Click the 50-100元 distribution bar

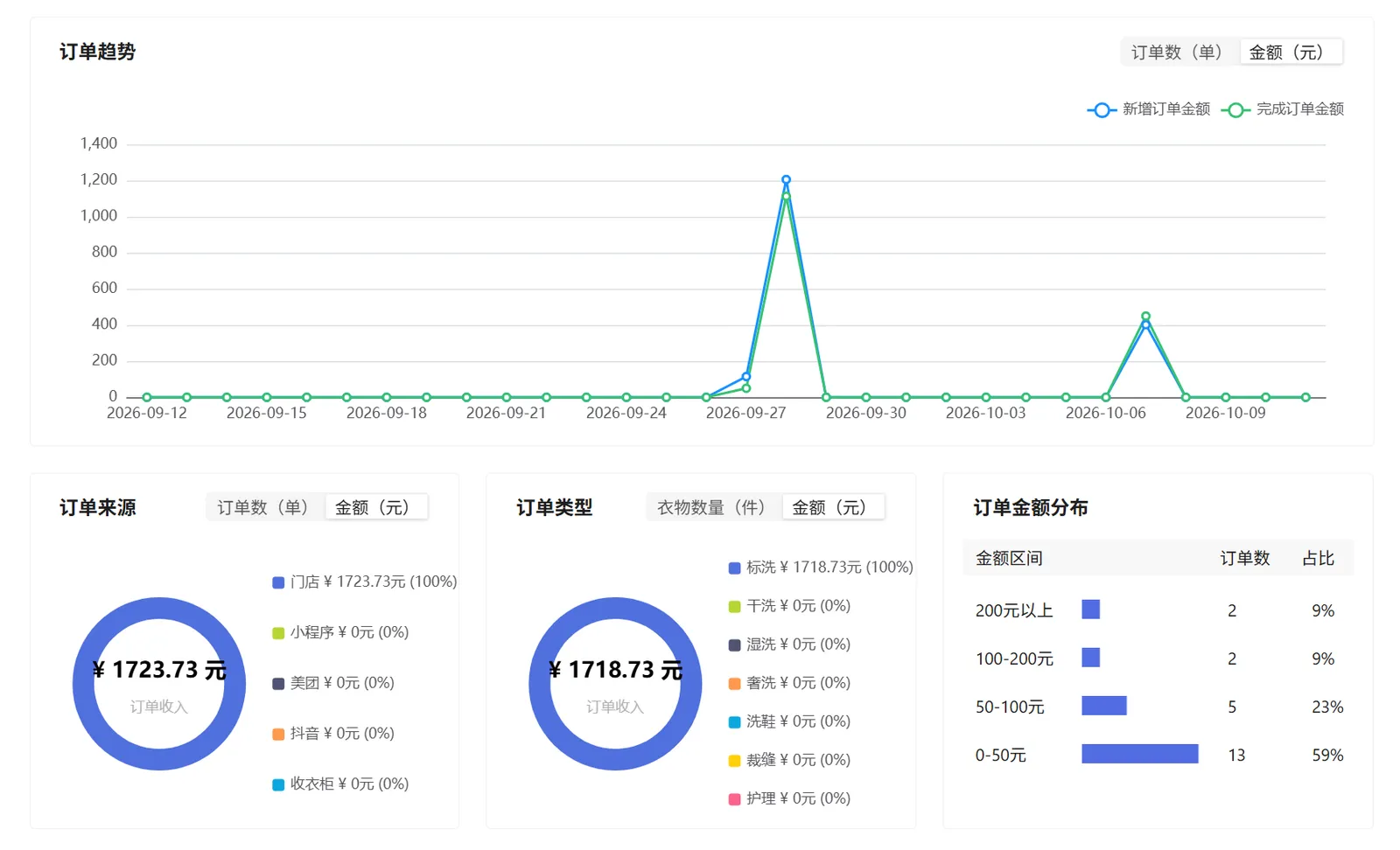[x=1103, y=706]
